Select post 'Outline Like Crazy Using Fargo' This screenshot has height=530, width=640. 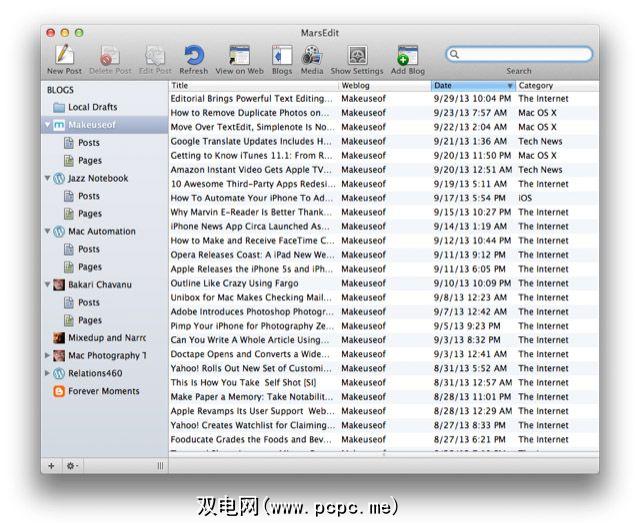(384, 283)
